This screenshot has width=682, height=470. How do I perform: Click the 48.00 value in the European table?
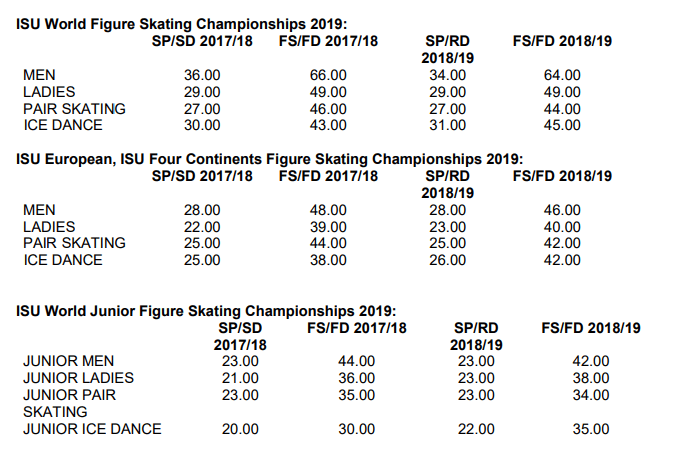328,210
